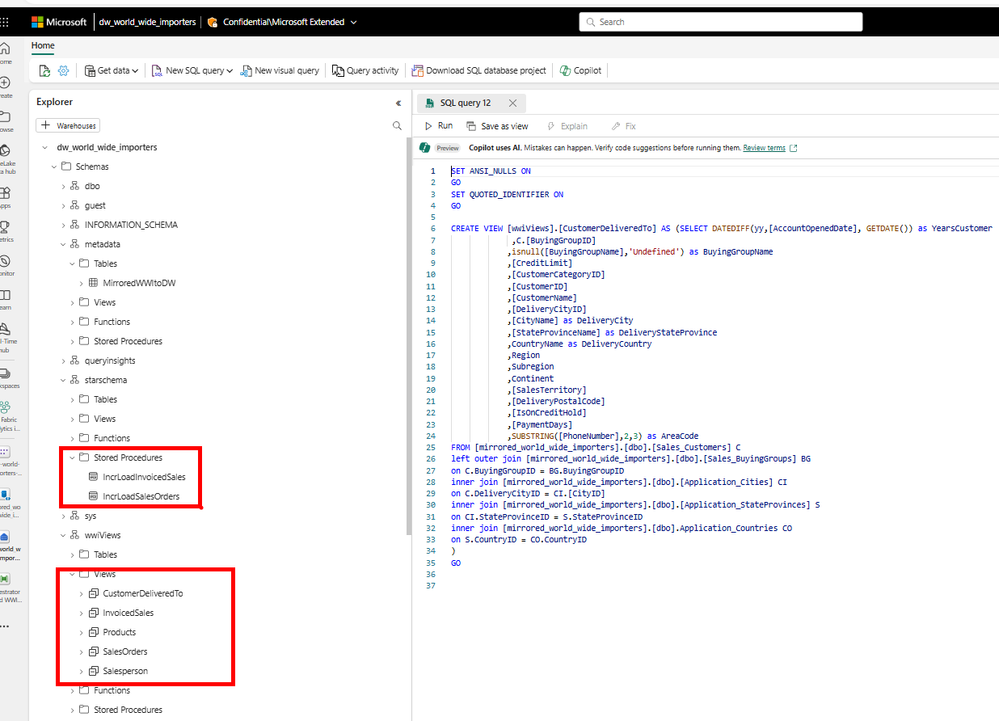Click the dw_world_wide_importers title in header

click(147, 22)
